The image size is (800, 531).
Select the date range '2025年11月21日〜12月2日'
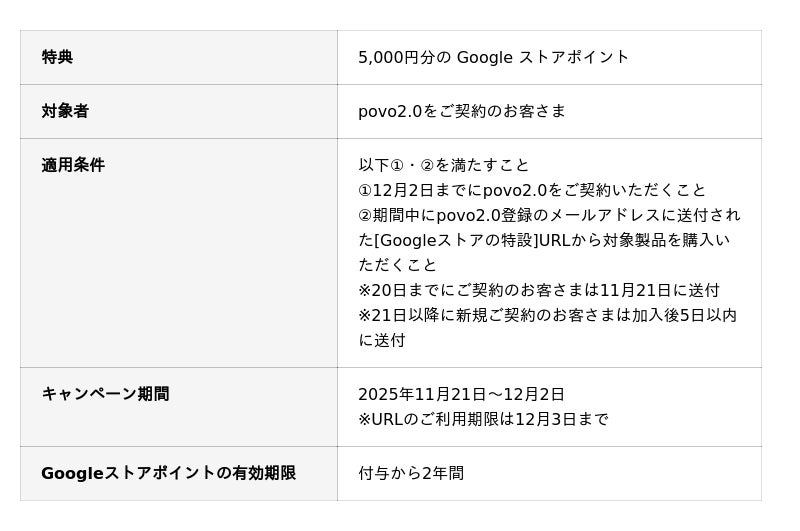(x=461, y=394)
